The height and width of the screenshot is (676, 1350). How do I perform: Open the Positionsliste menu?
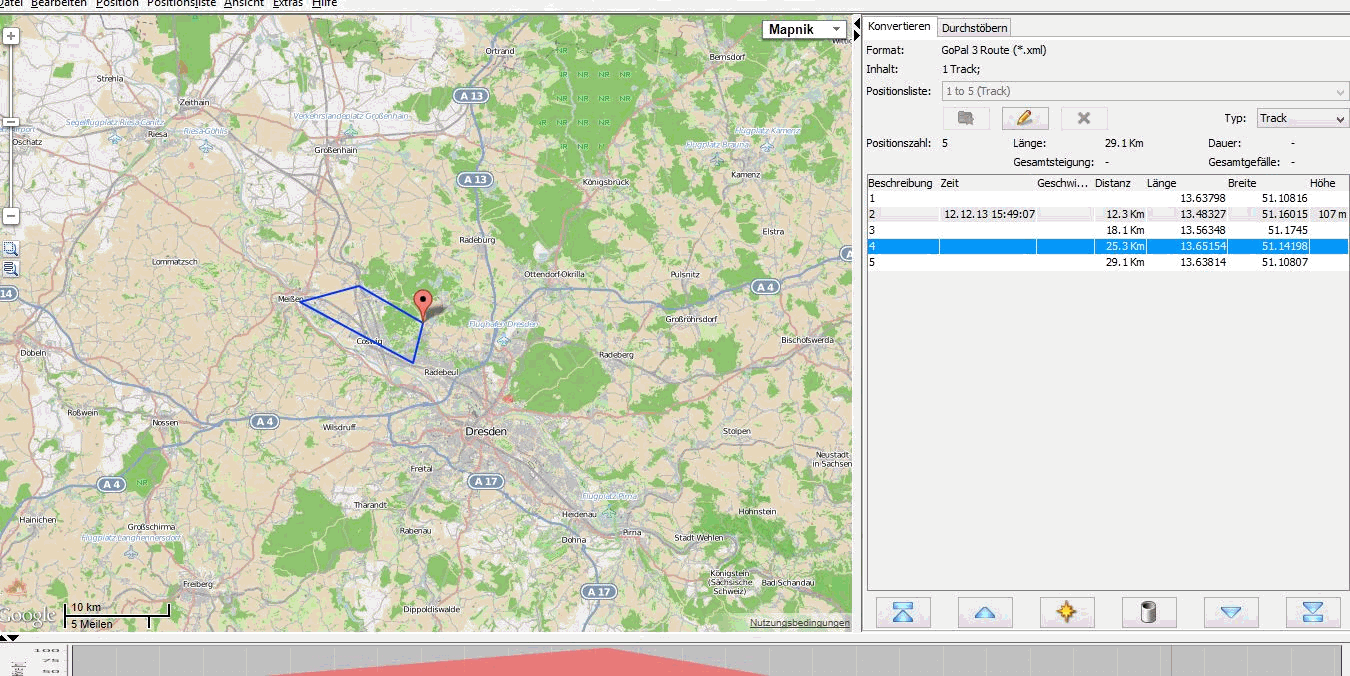click(x=181, y=4)
